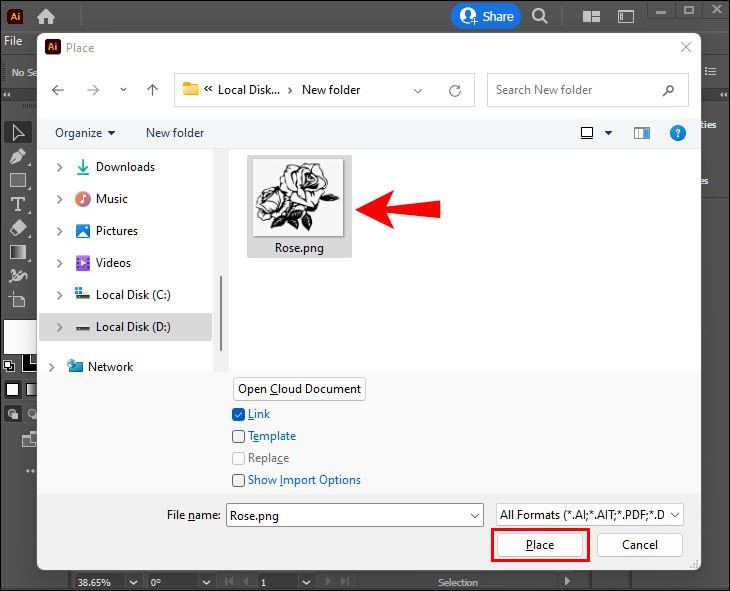Image resolution: width=730 pixels, height=591 pixels.
Task: Open the All Formats file type dropdown
Action: coord(589,515)
